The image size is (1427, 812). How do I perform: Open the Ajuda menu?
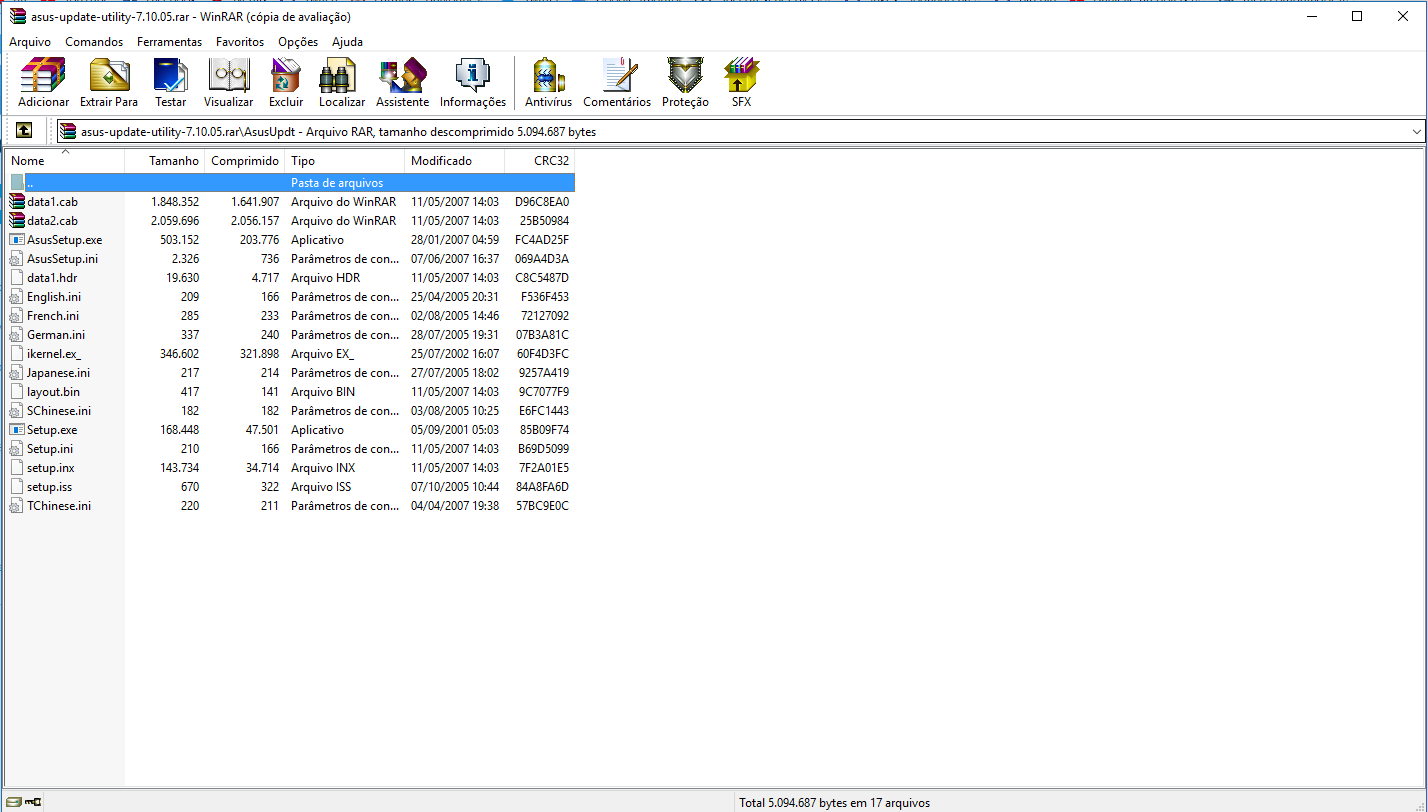pos(347,42)
